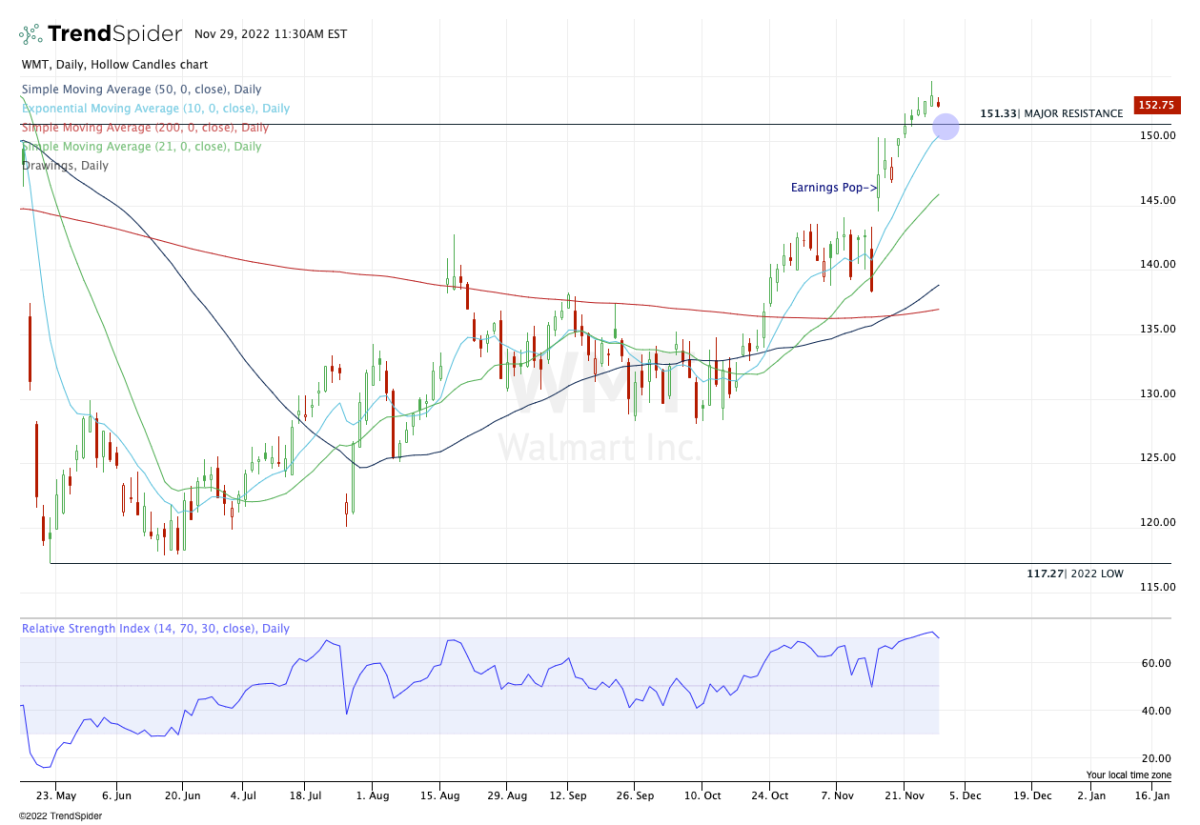Select the Simple Moving Average 200 legend
The width and height of the screenshot is (1200, 825).
[x=144, y=127]
